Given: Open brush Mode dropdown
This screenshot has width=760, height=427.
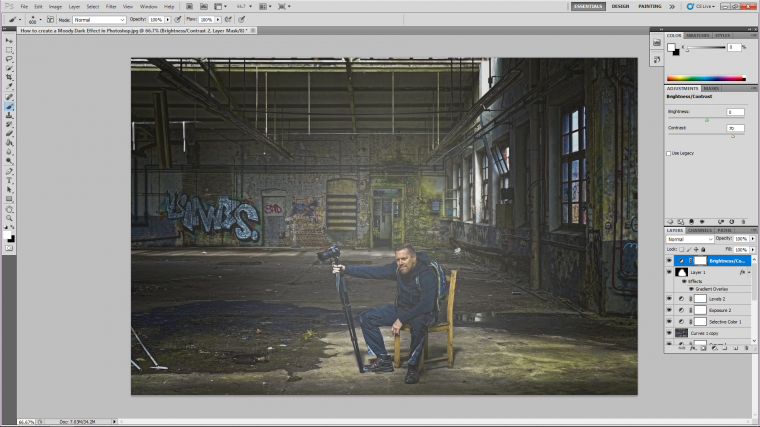Looking at the screenshot, I should click(x=99, y=20).
